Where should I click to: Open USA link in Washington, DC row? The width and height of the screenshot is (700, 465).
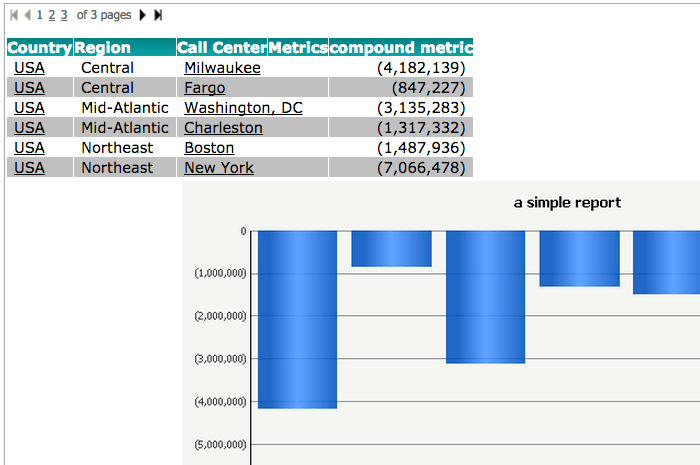tap(29, 108)
